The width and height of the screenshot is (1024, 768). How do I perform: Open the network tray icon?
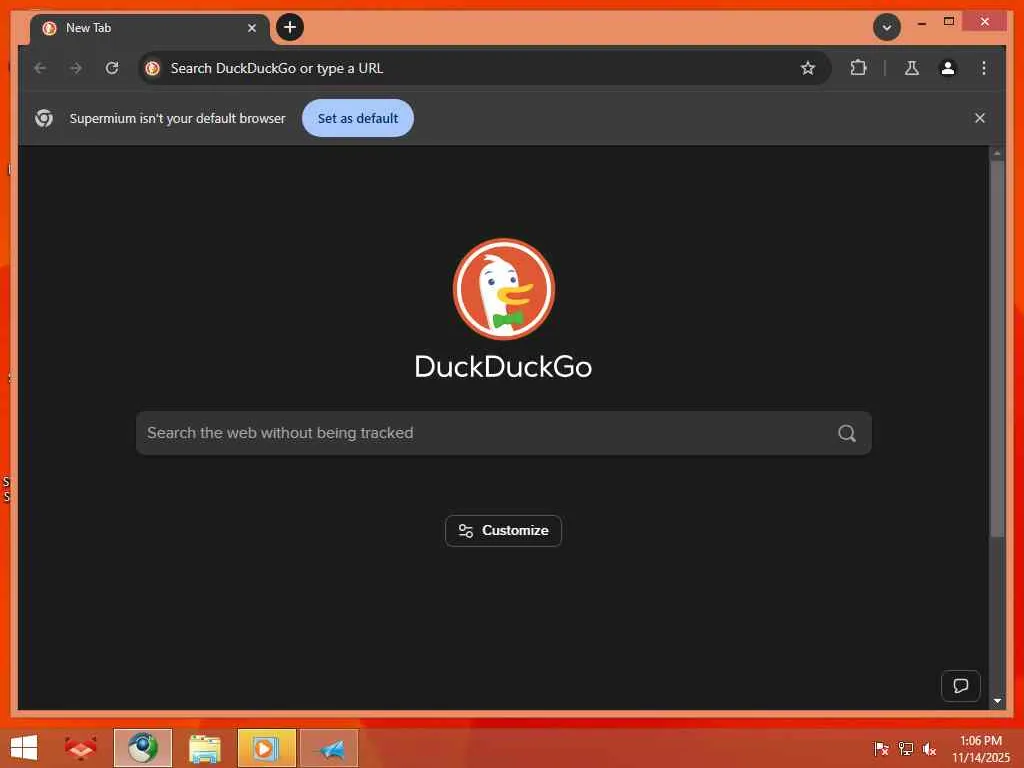point(905,748)
